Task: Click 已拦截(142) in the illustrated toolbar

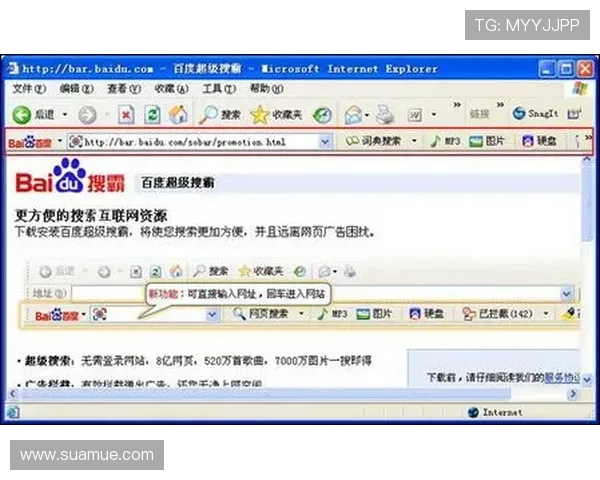Action: (x=497, y=314)
